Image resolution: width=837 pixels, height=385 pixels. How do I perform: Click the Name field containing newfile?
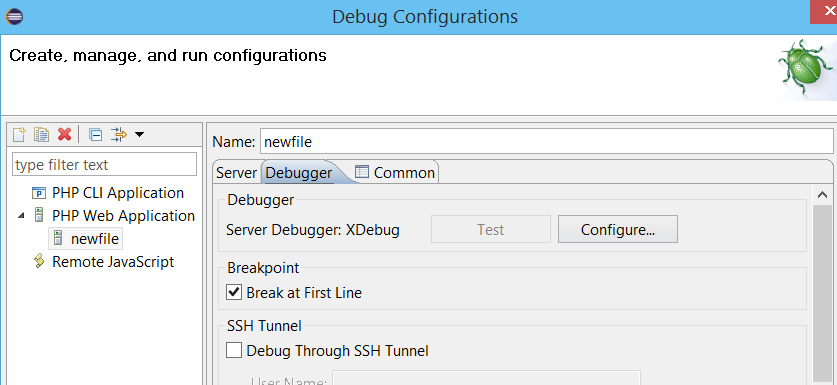(x=548, y=142)
